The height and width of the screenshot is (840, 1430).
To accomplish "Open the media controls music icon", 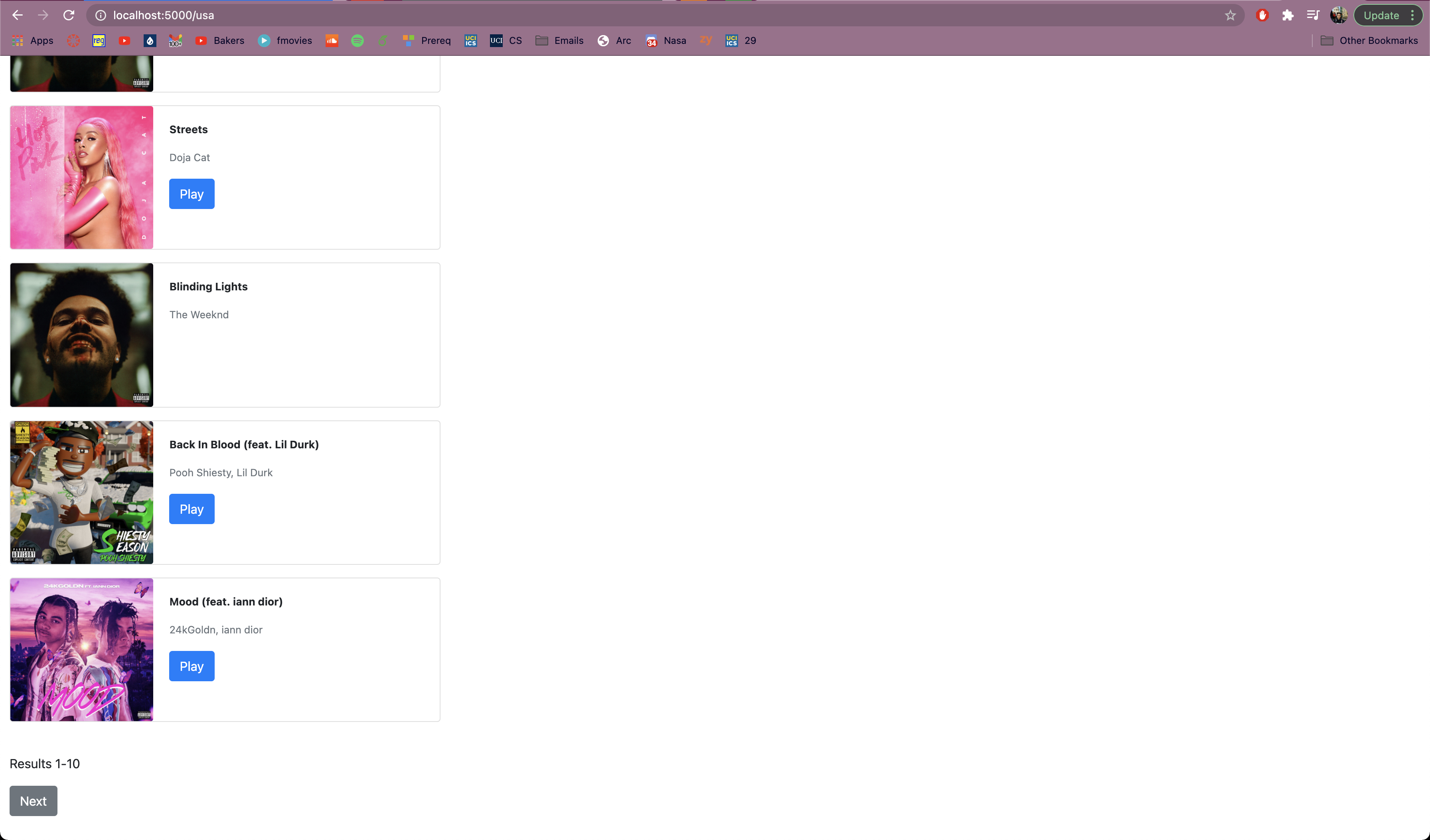I will point(1313,15).
